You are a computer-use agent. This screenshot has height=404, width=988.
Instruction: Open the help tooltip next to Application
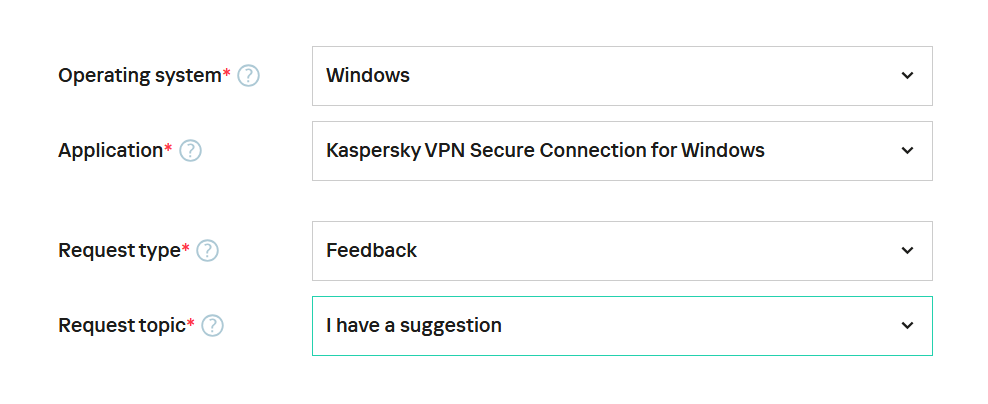[x=190, y=151]
